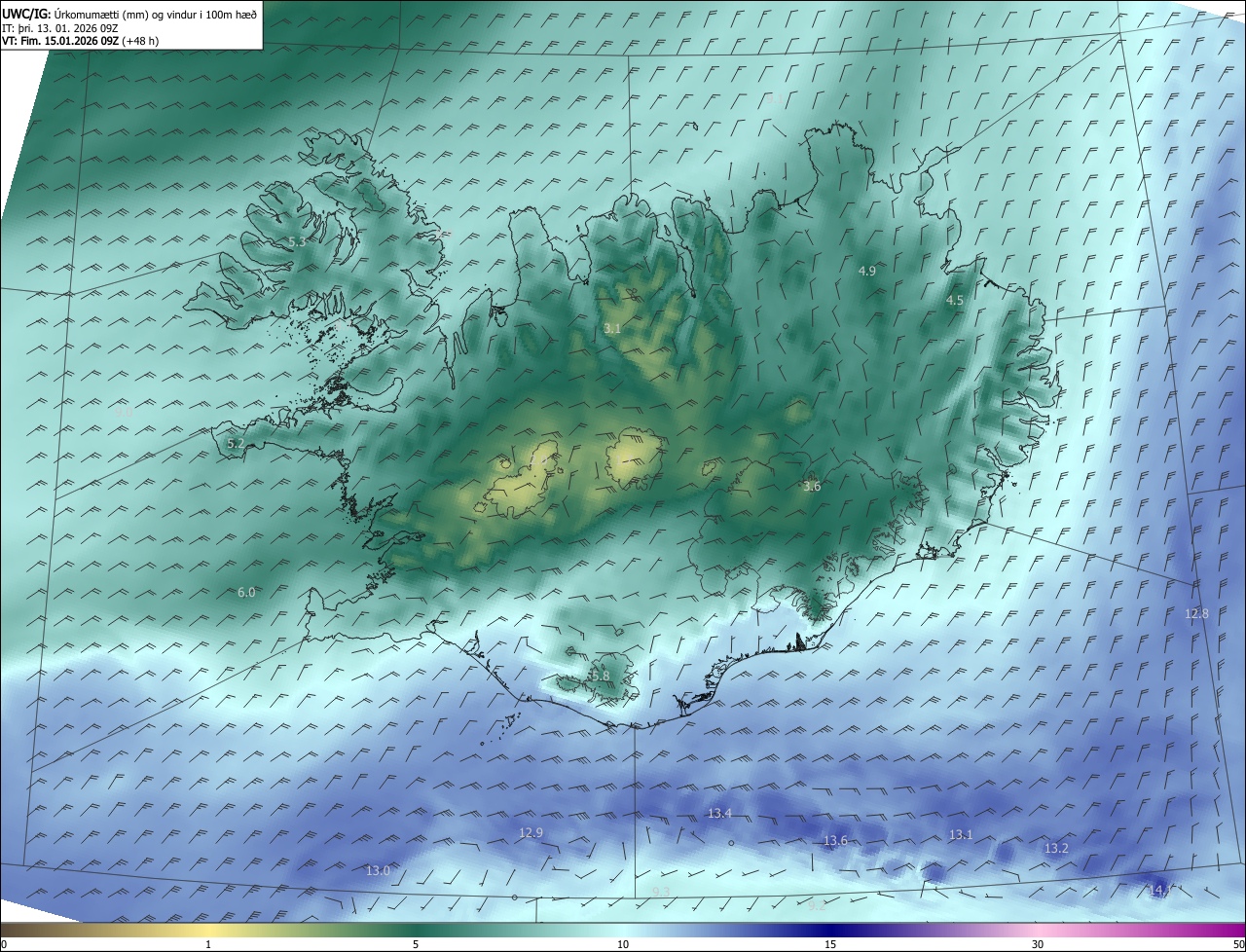Click the '50' tick on the color legend
Image resolution: width=1246 pixels, height=952 pixels.
tap(1238, 944)
